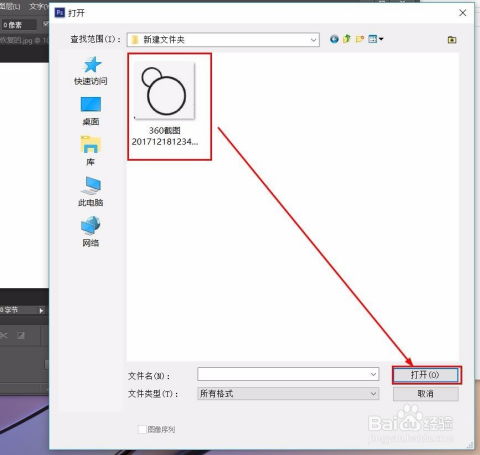Close the 打开 dialog

[x=463, y=13]
